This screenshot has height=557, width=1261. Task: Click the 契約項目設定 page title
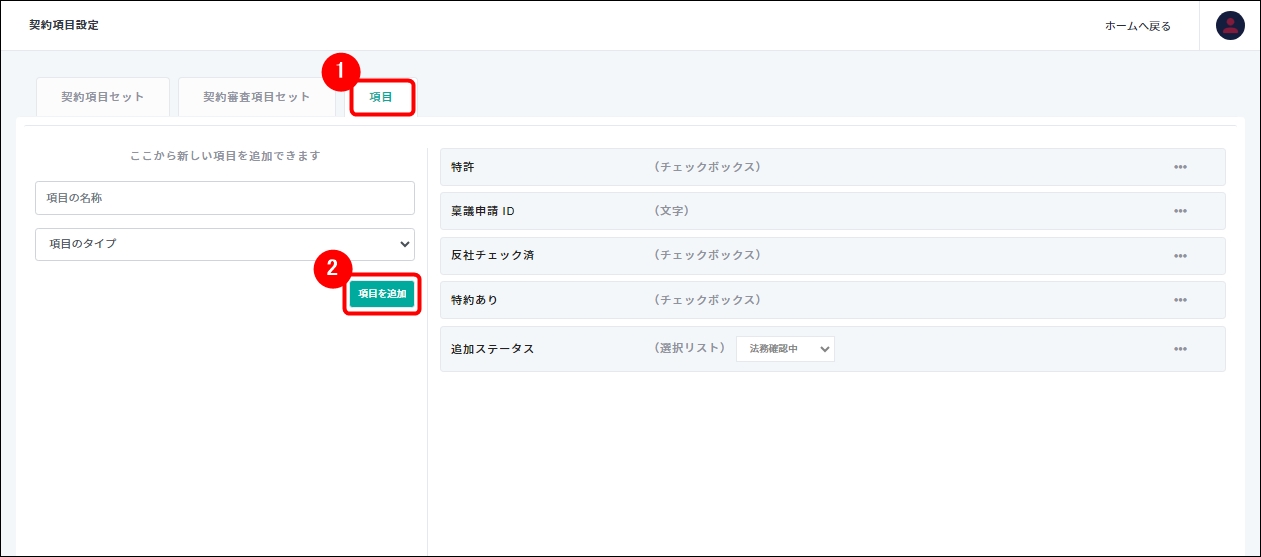click(64, 25)
